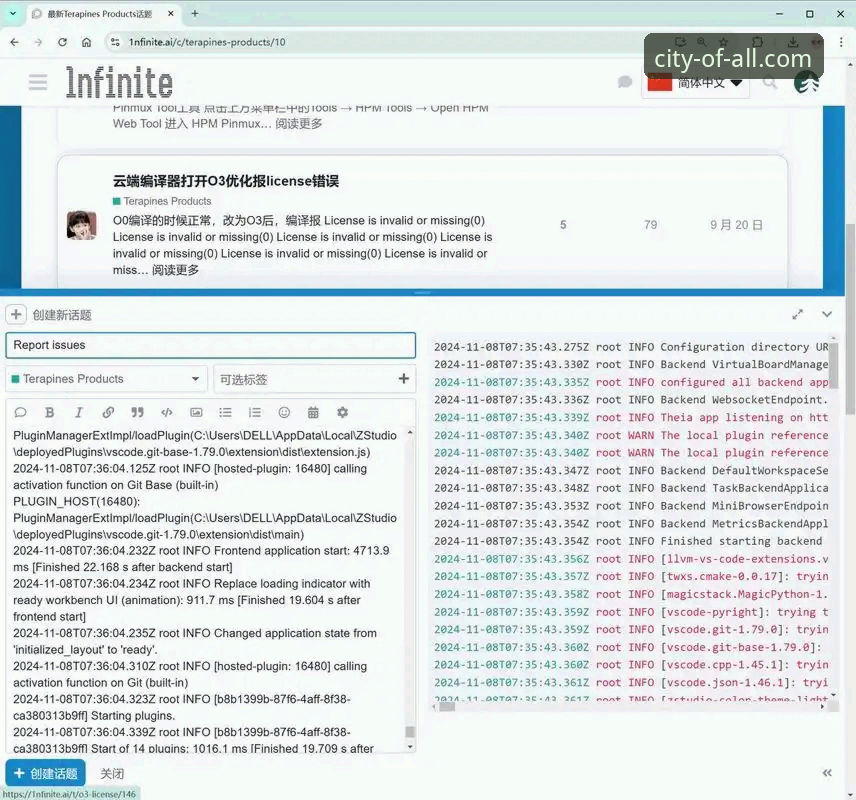This screenshot has height=800, width=856.
Task: Open the user avatar menu in header
Action: [806, 83]
